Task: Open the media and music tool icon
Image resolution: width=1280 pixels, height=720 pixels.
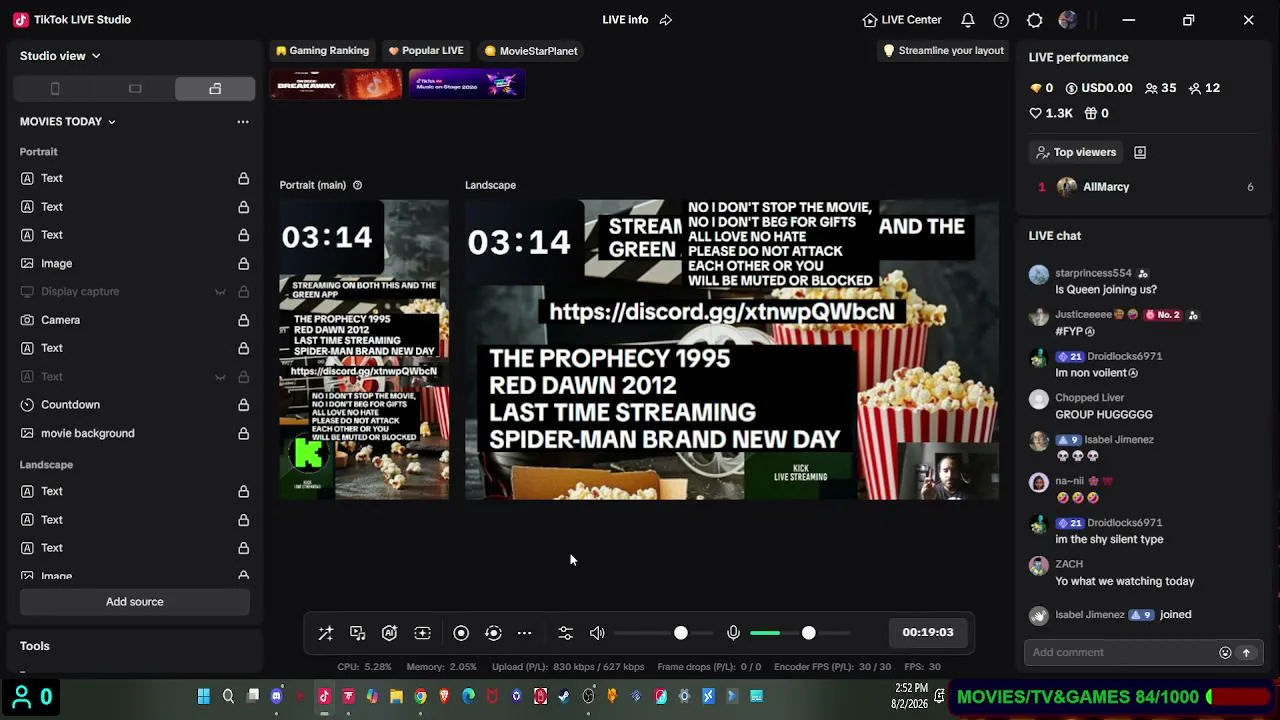Action: pos(358,633)
